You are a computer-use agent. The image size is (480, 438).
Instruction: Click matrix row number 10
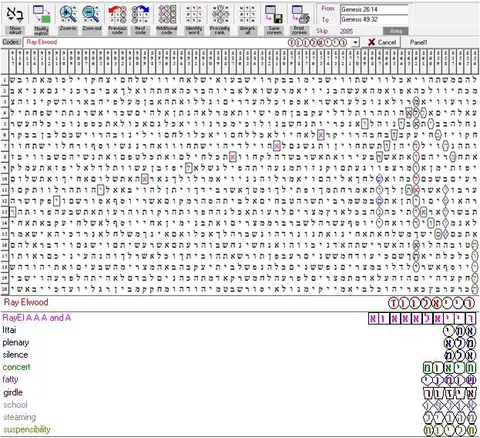4,179
